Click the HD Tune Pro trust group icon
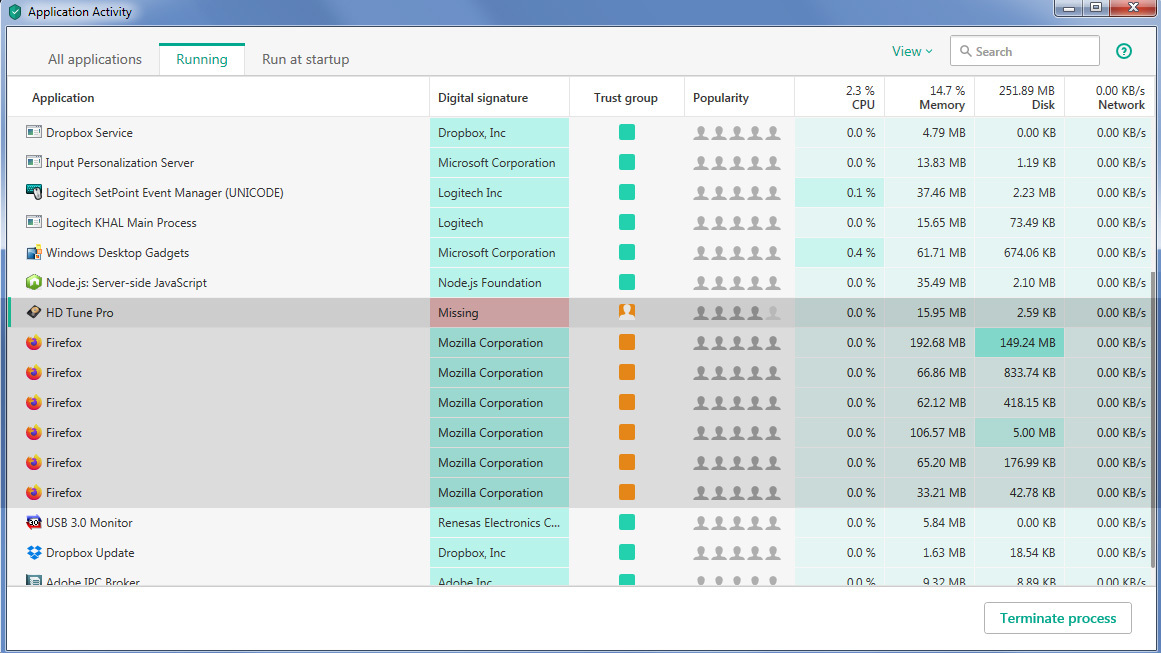The image size is (1161, 653). pos(626,312)
